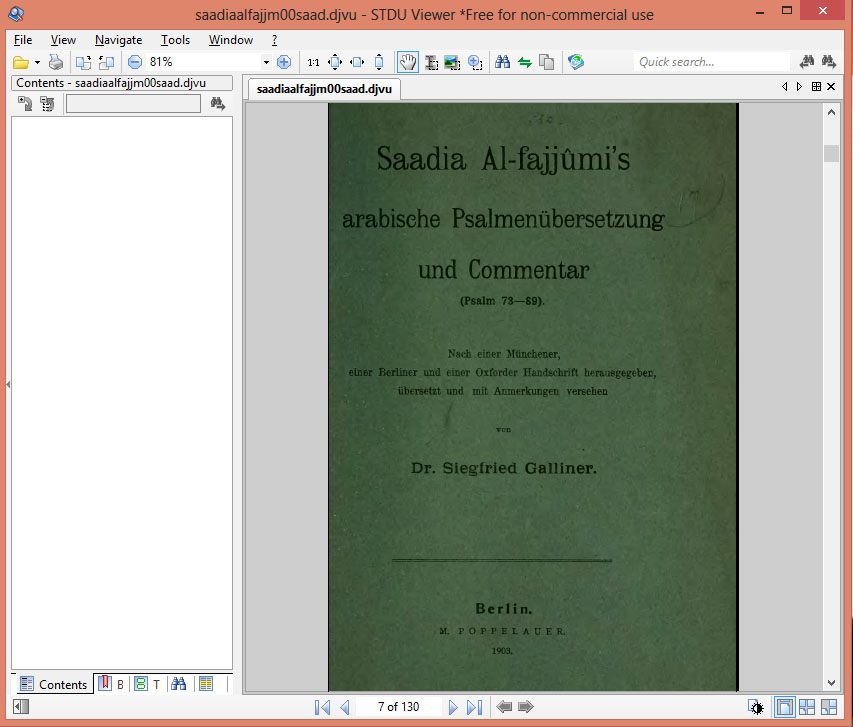This screenshot has height=727, width=853.
Task: Jump to the first page
Action: pyautogui.click(x=322, y=707)
